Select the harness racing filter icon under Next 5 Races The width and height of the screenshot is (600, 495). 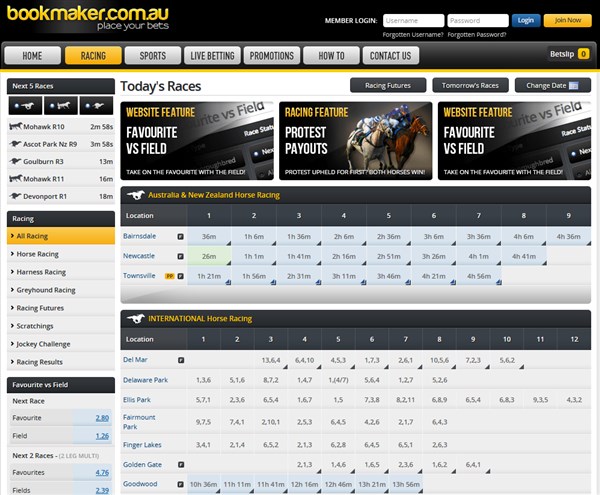pos(61,105)
